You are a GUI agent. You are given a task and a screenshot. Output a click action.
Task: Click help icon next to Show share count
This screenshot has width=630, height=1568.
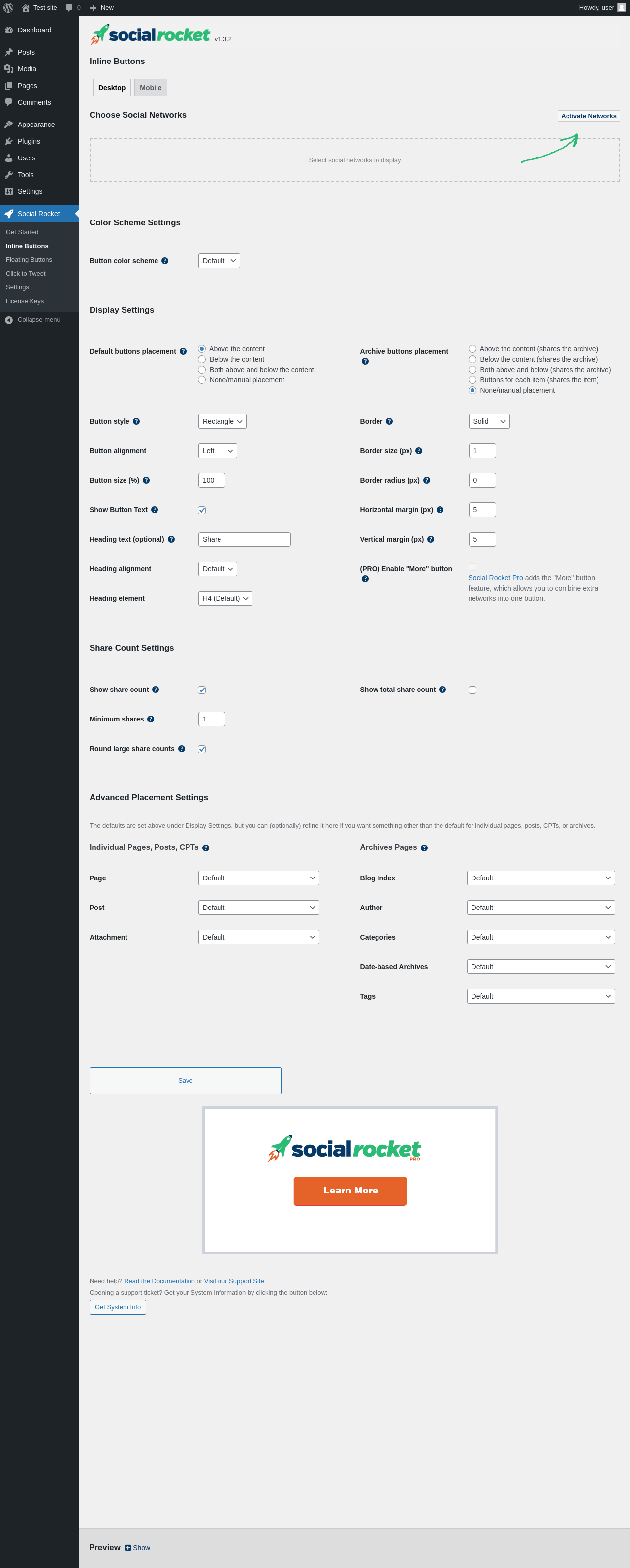(156, 690)
